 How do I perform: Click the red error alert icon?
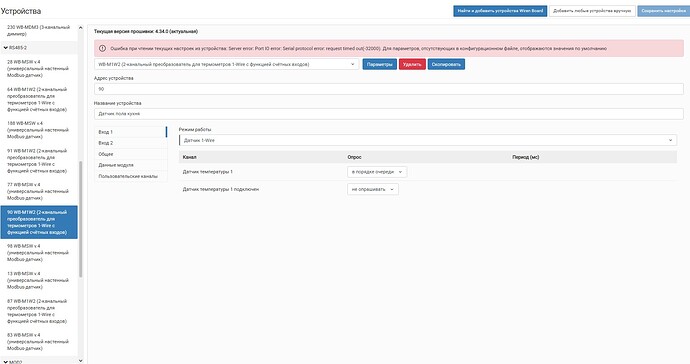(x=103, y=48)
